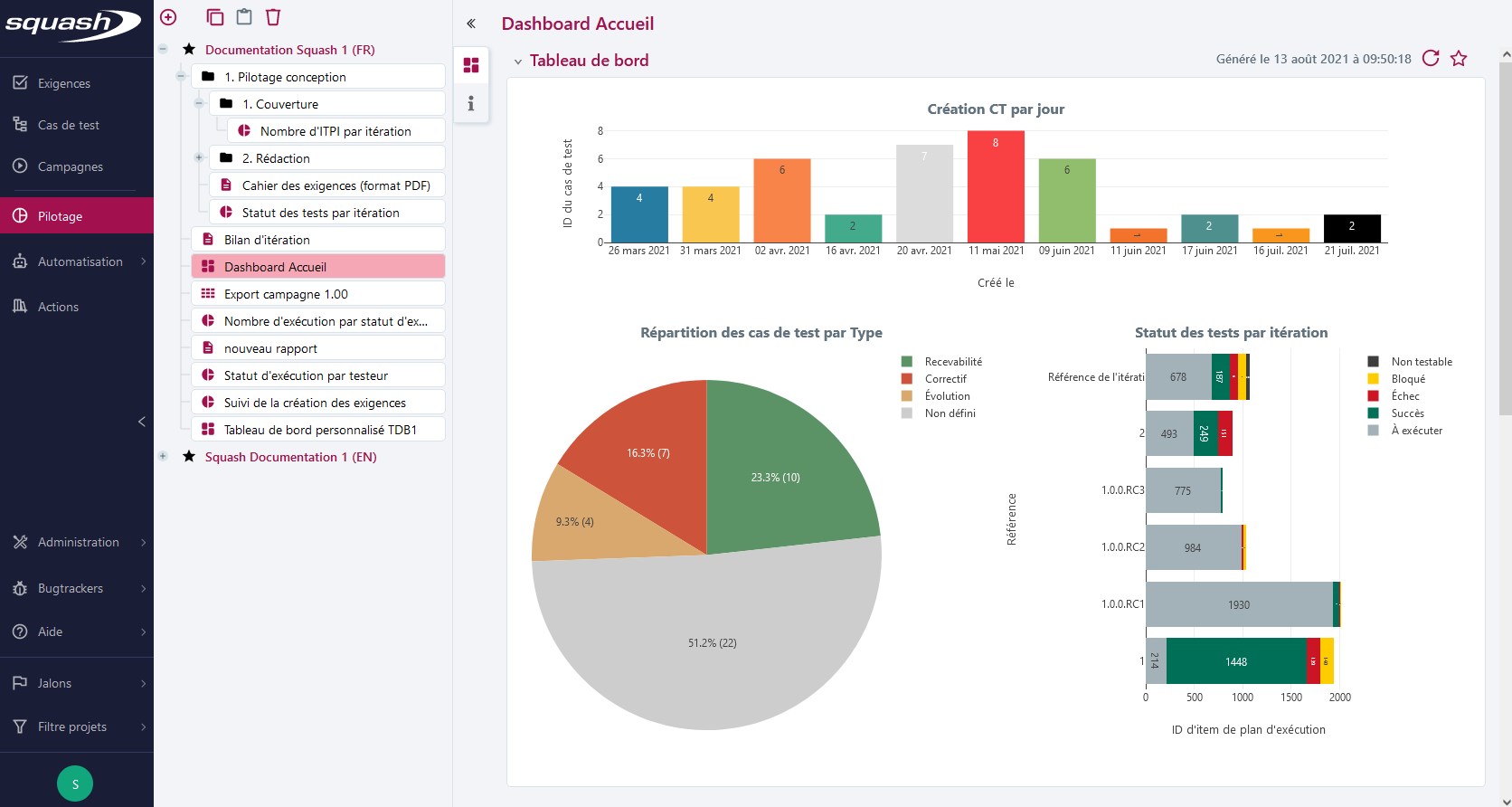1512x807 pixels.
Task: Click the copy icon in tree toolbar
Action: coord(214,17)
